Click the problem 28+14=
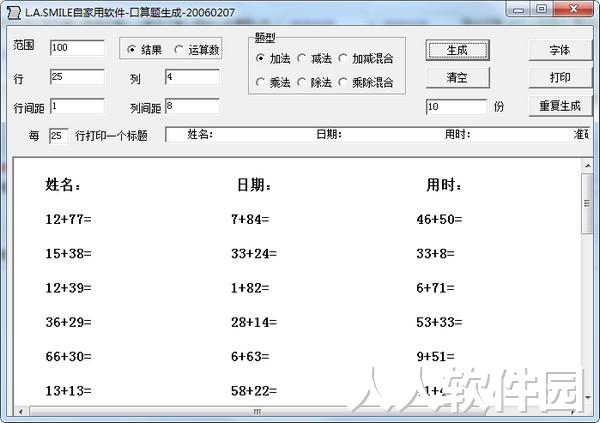Image resolution: width=600 pixels, height=423 pixels. point(254,322)
